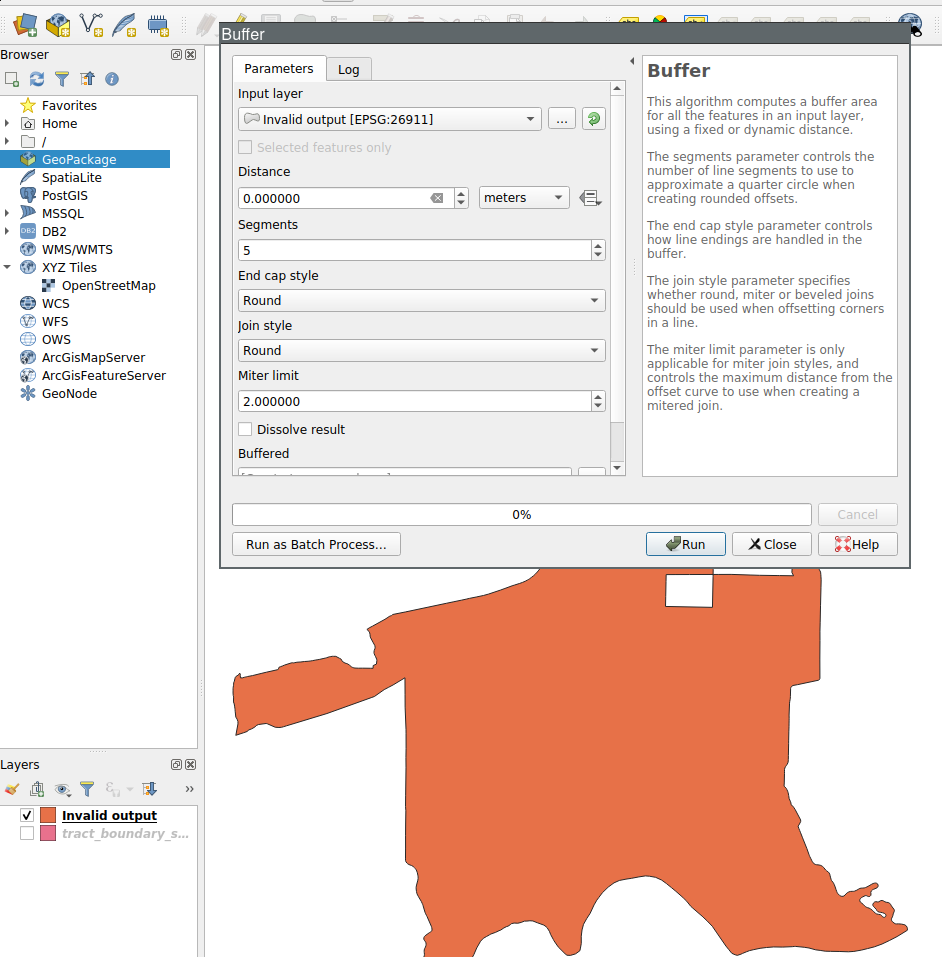Click the Invalid output orange color swatch

click(47, 816)
